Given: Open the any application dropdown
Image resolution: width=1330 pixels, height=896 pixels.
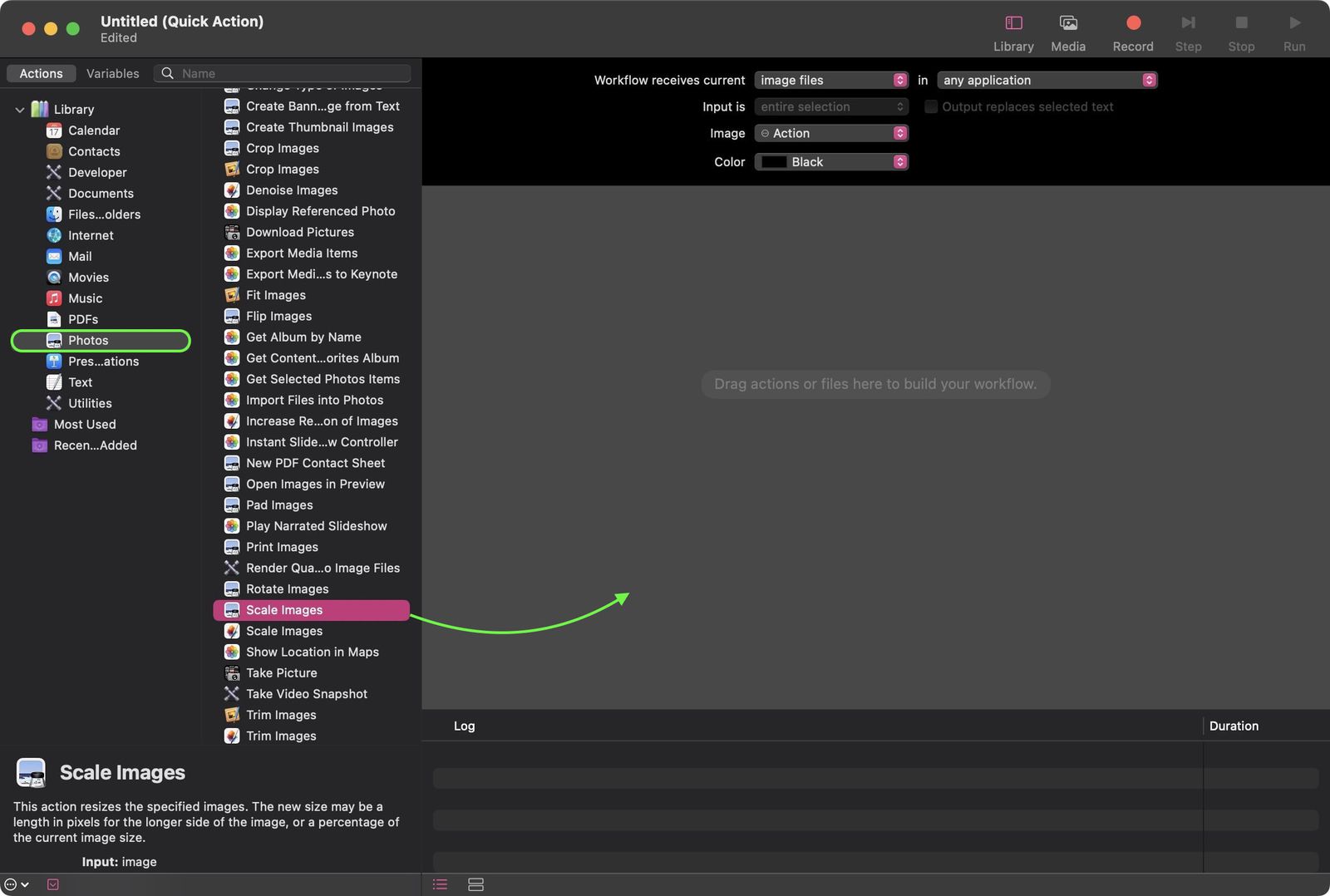Looking at the screenshot, I should 1047,80.
